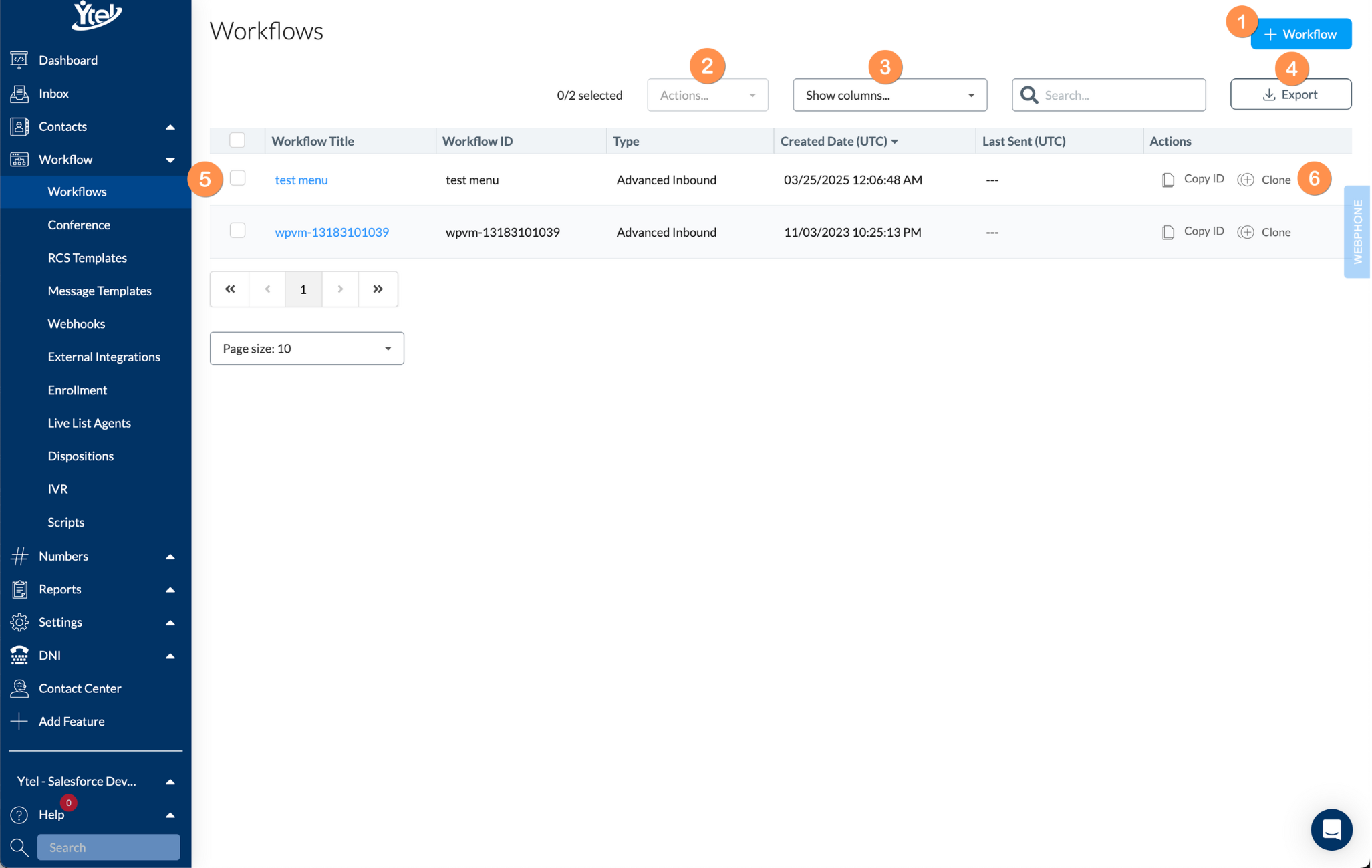1372x868 pixels.
Task: Open the wpvm-13183101039 workflow link
Action: [331, 231]
